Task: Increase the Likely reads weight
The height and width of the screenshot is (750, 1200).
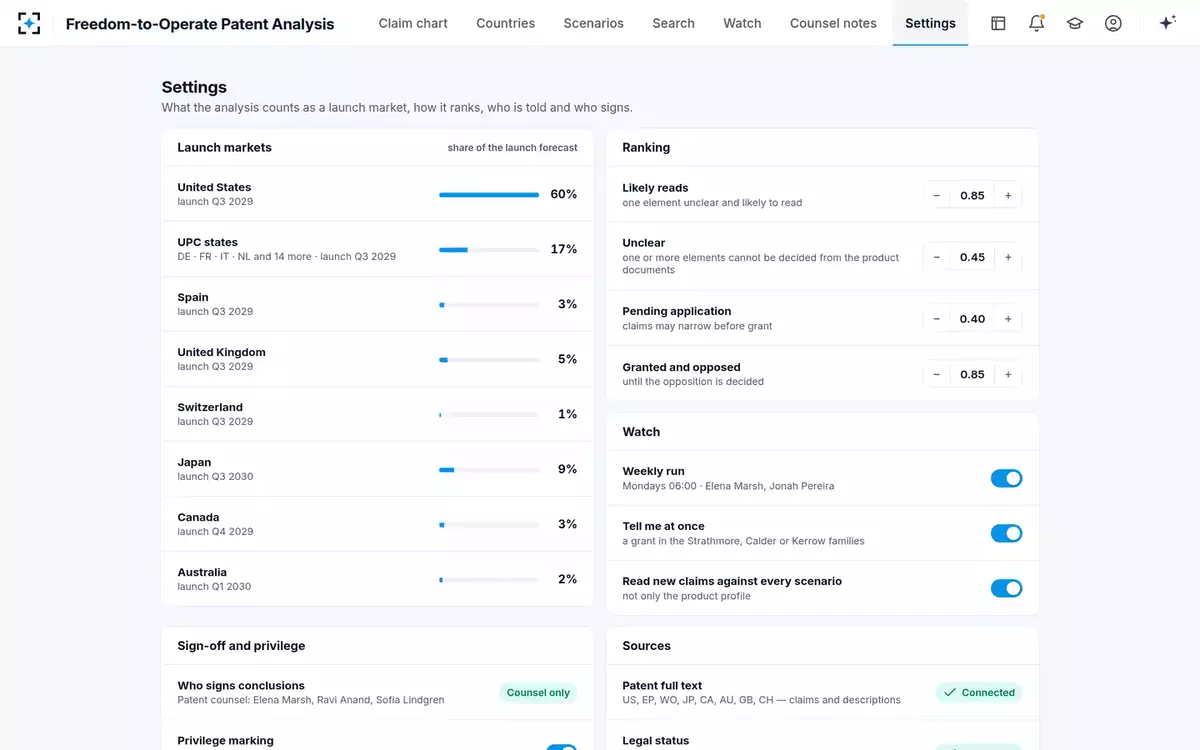Action: pyautogui.click(x=1008, y=196)
